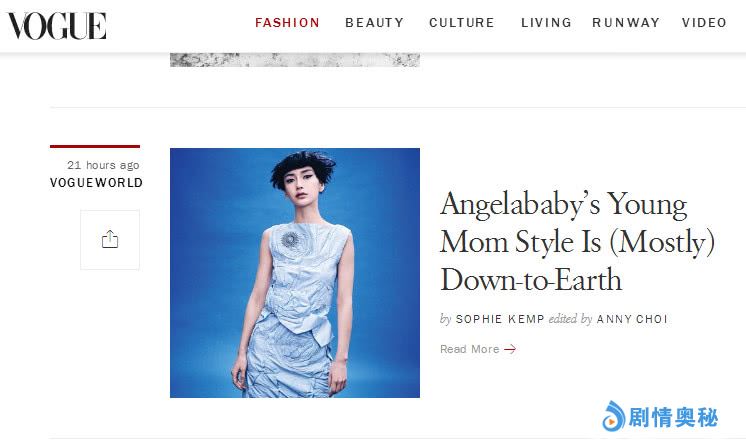Image resolution: width=746 pixels, height=447 pixels.
Task: Click the blue watermark logo icon
Action: point(614,417)
